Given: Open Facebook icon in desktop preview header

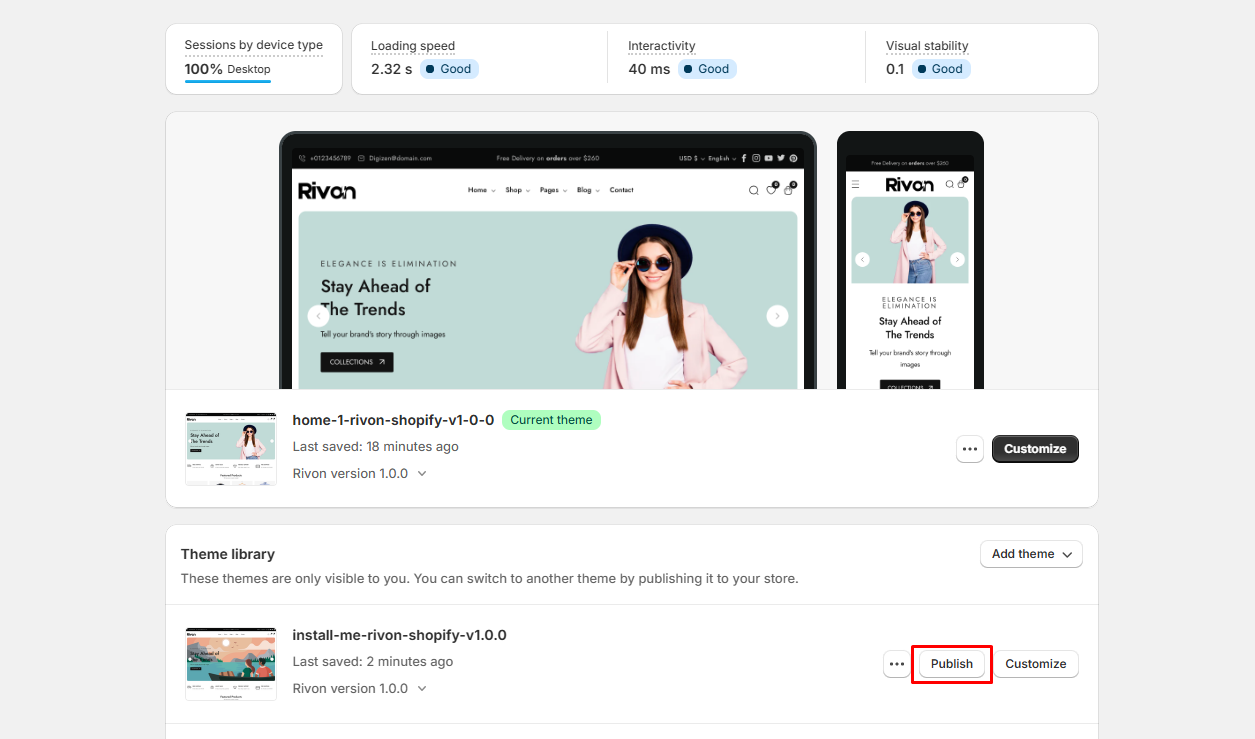Looking at the screenshot, I should pyautogui.click(x=744, y=158).
